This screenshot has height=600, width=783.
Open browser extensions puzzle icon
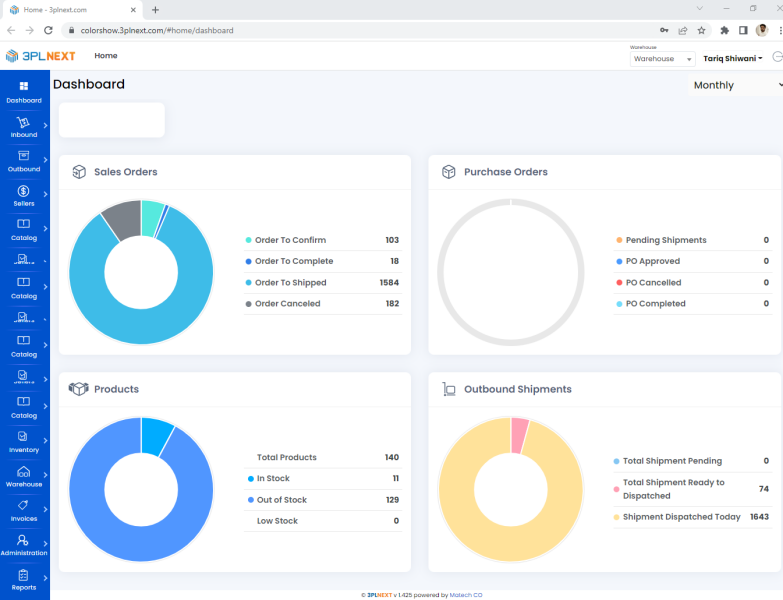[725, 30]
